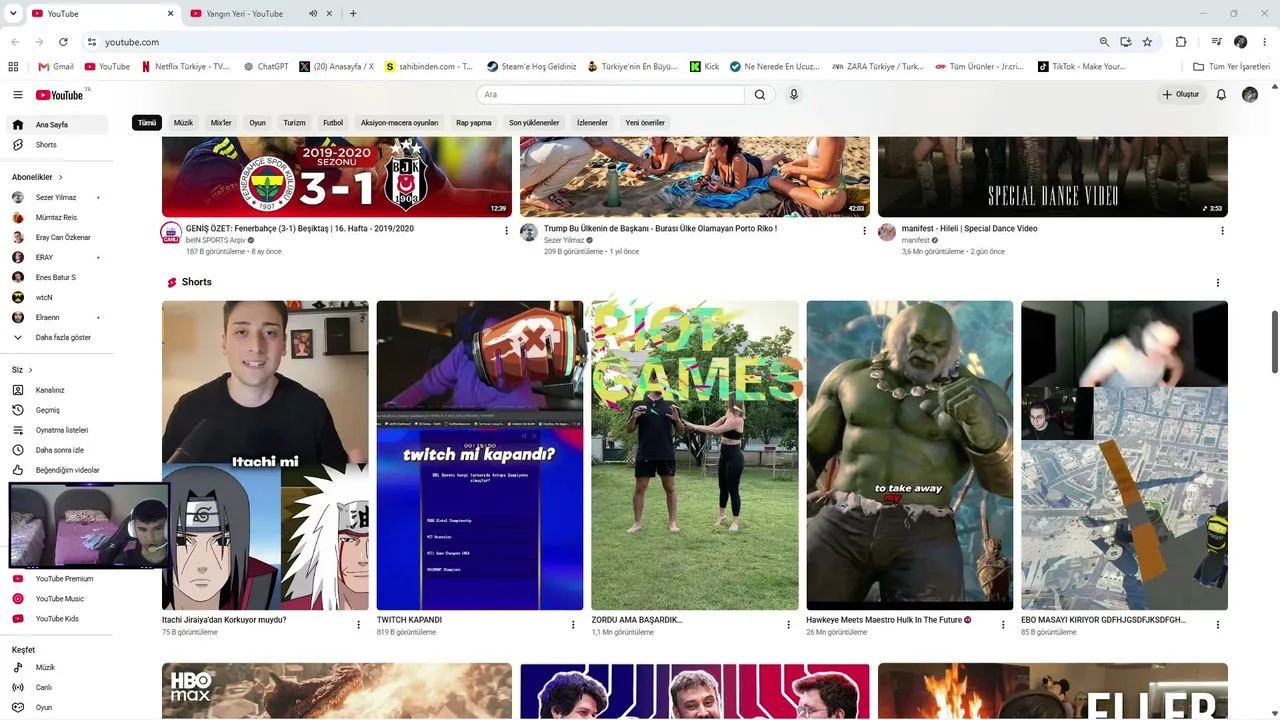Open the Steam'e Hoş Geldiniz bookmark
Image resolution: width=1280 pixels, height=720 pixels.
[532, 67]
